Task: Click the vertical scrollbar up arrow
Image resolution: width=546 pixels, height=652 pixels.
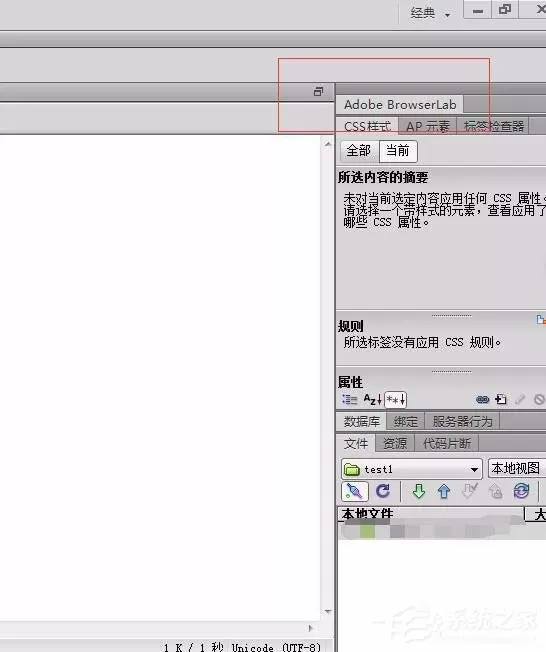Action: pyautogui.click(x=328, y=145)
